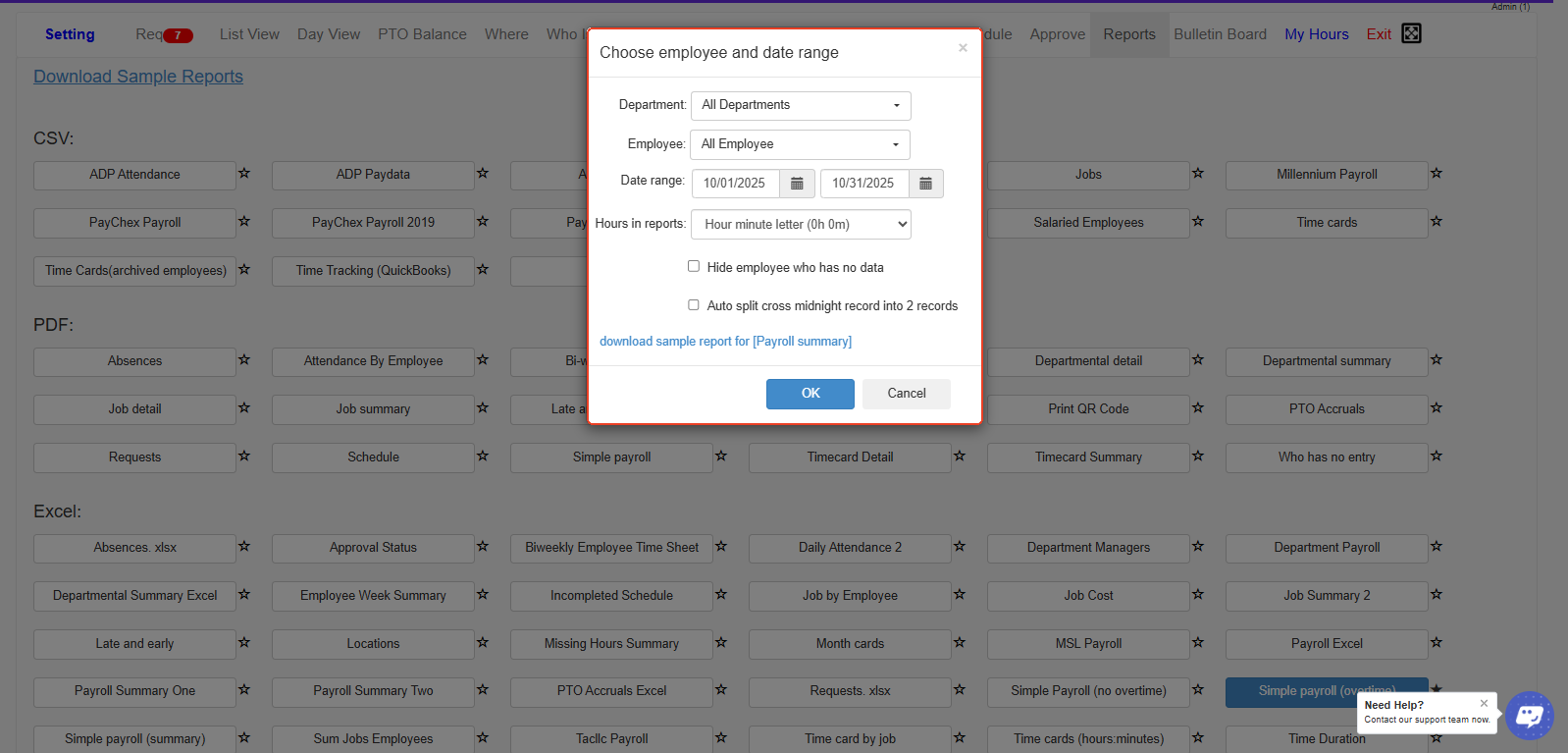Click the fullscreen icon beside Exit
The image size is (1568, 753).
1411,33
